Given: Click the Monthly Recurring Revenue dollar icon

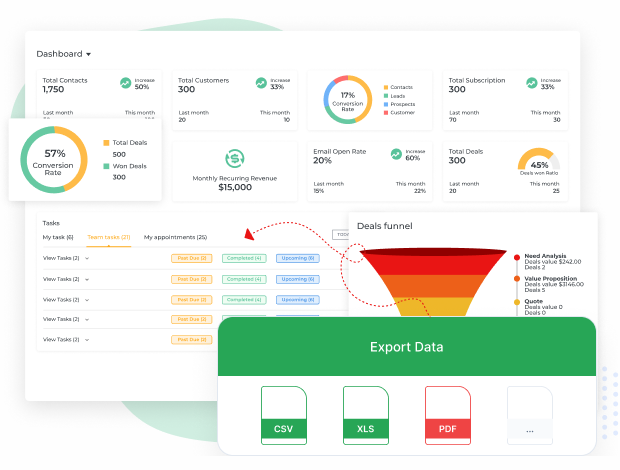Looking at the screenshot, I should click(235, 159).
